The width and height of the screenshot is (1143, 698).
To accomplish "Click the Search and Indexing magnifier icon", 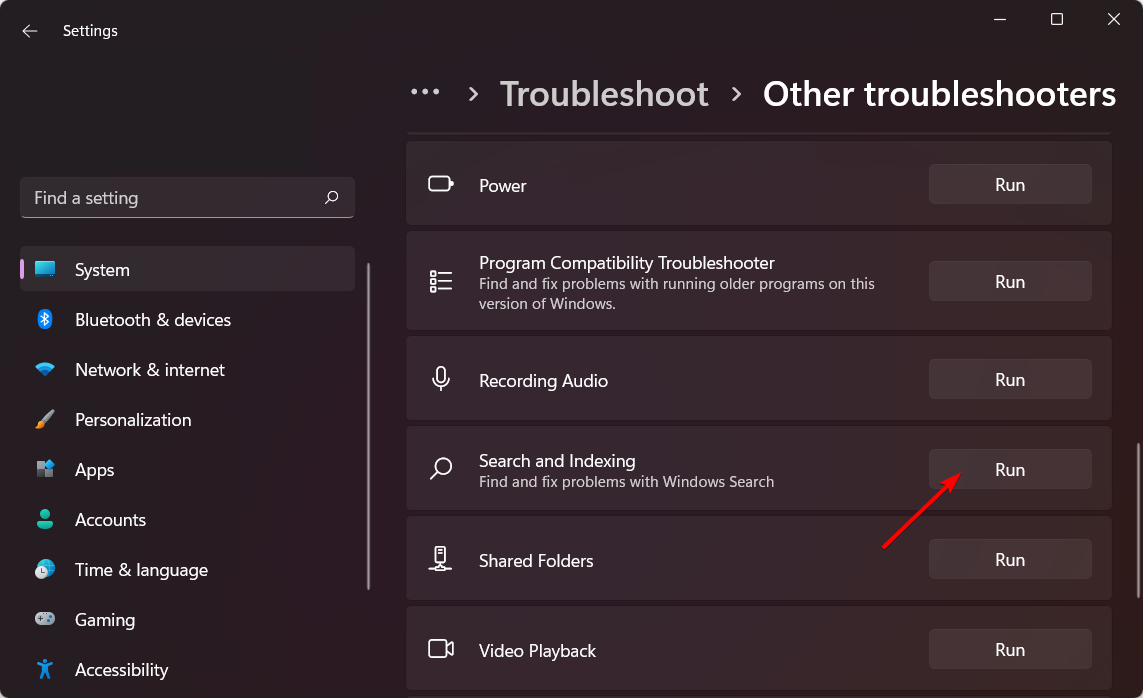I will 441,468.
